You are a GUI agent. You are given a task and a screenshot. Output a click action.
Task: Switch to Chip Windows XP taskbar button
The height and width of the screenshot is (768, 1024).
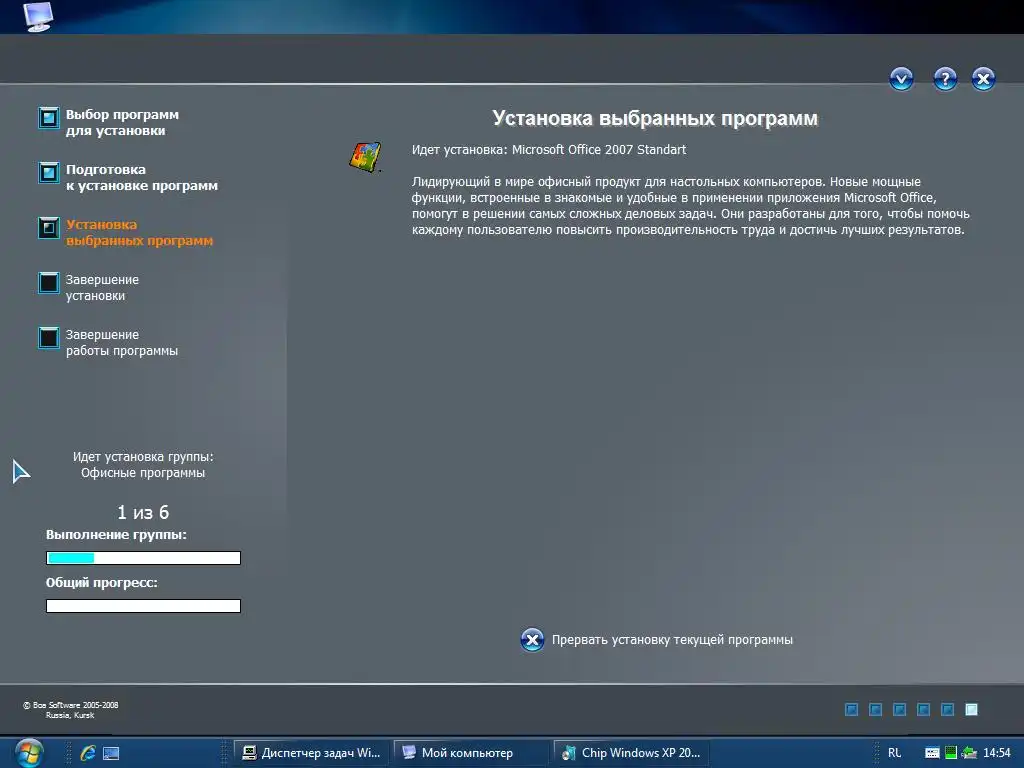[632, 753]
